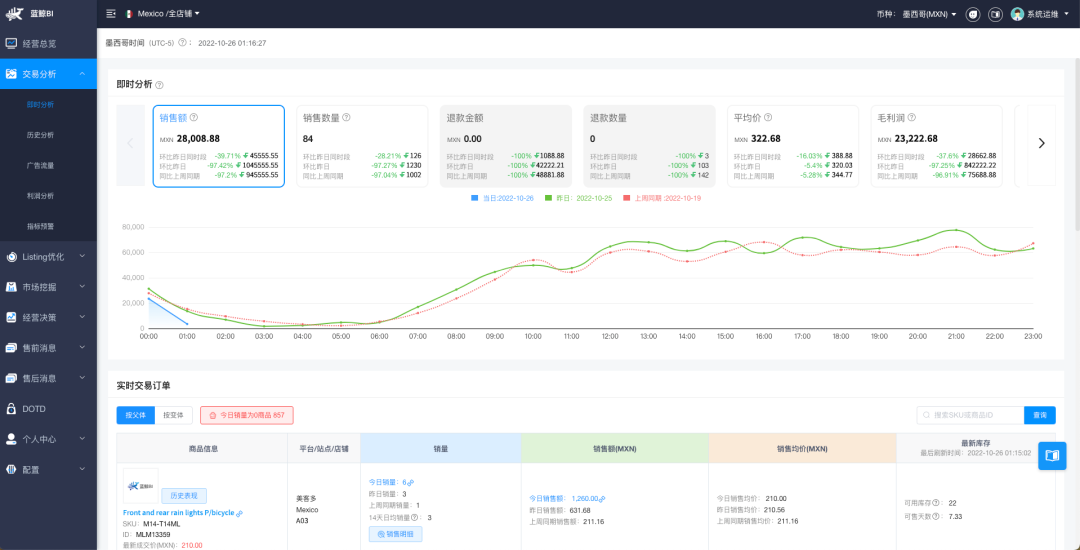Viewport: 1080px width, 550px height.
Task: Open 利润分析 in the sidebar submenu
Action: pos(48,195)
